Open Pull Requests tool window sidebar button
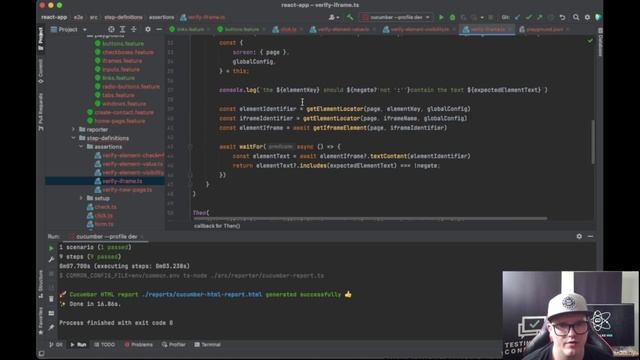Viewport: 640px width, 360px height. (x=40, y=112)
